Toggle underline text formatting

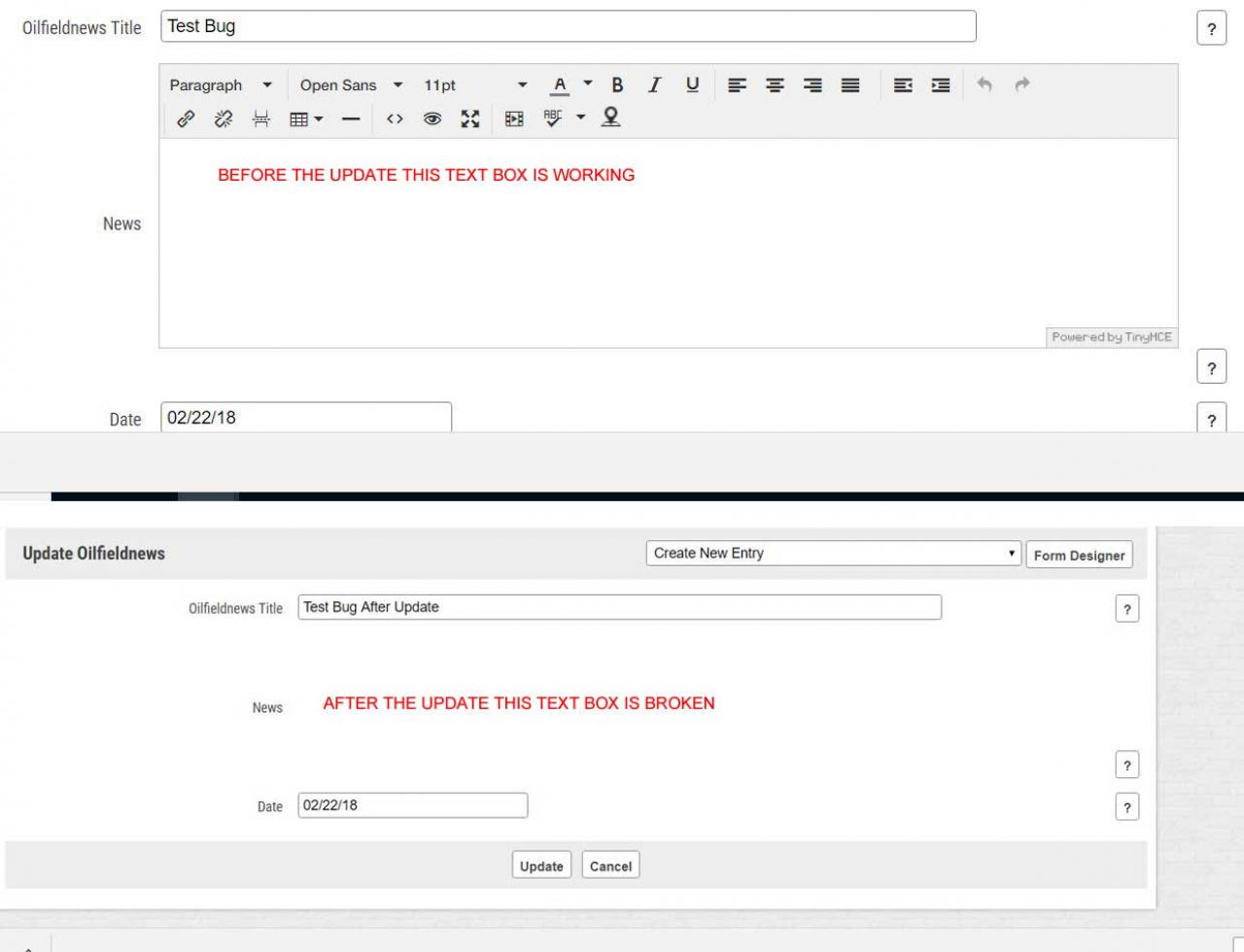[692, 85]
